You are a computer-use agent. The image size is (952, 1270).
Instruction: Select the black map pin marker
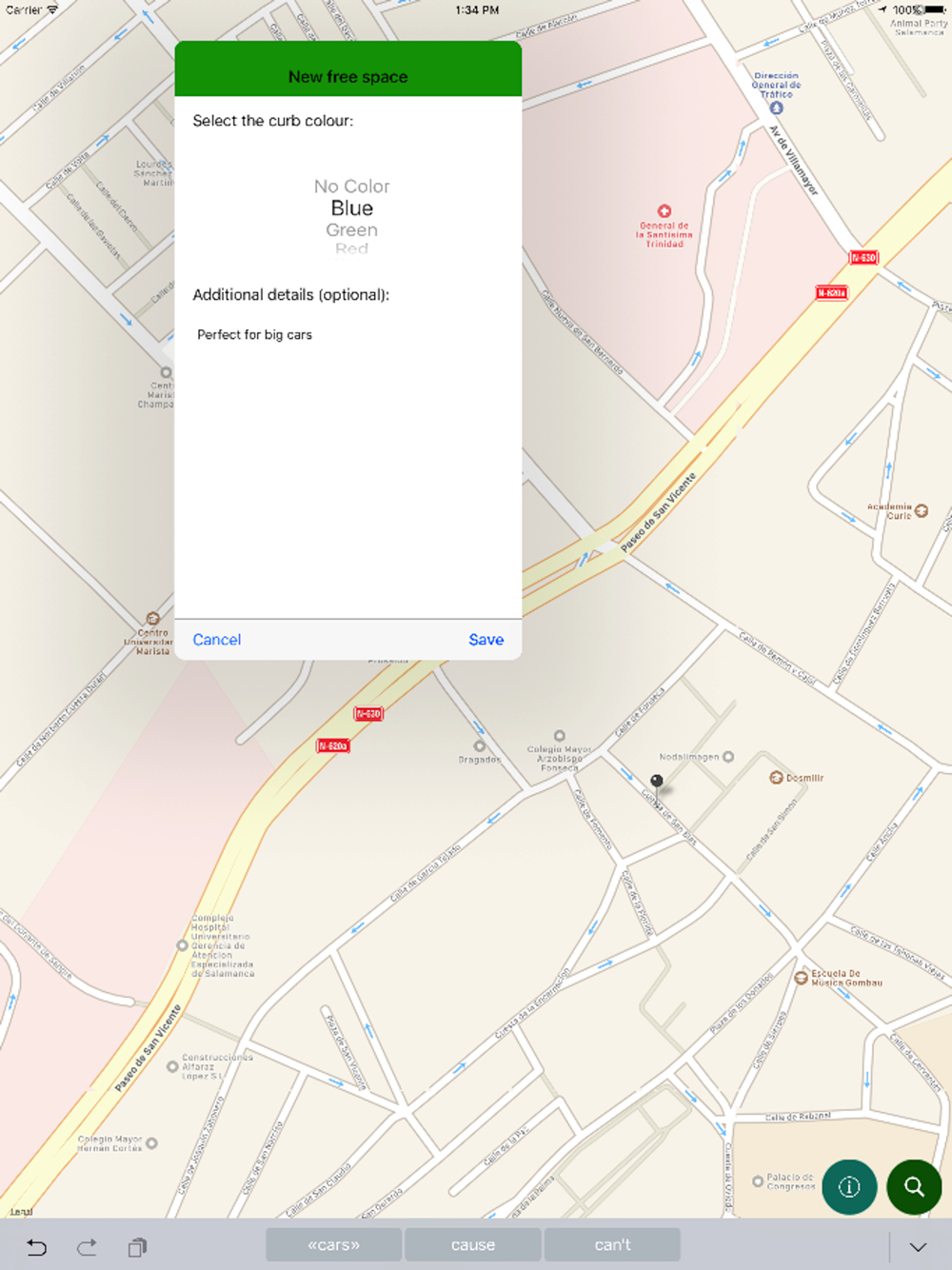[x=656, y=784]
